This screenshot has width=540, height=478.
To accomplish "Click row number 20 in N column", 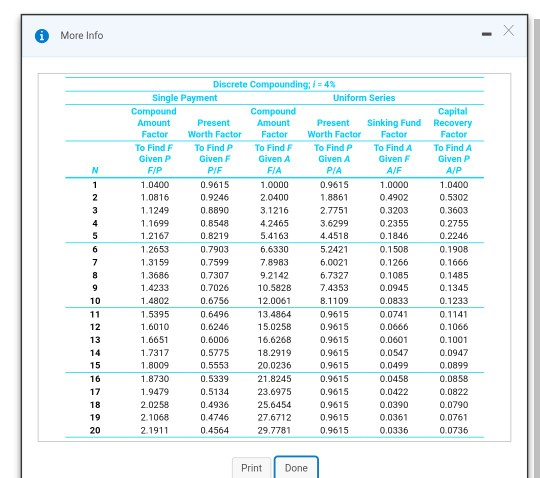I will pos(95,430).
